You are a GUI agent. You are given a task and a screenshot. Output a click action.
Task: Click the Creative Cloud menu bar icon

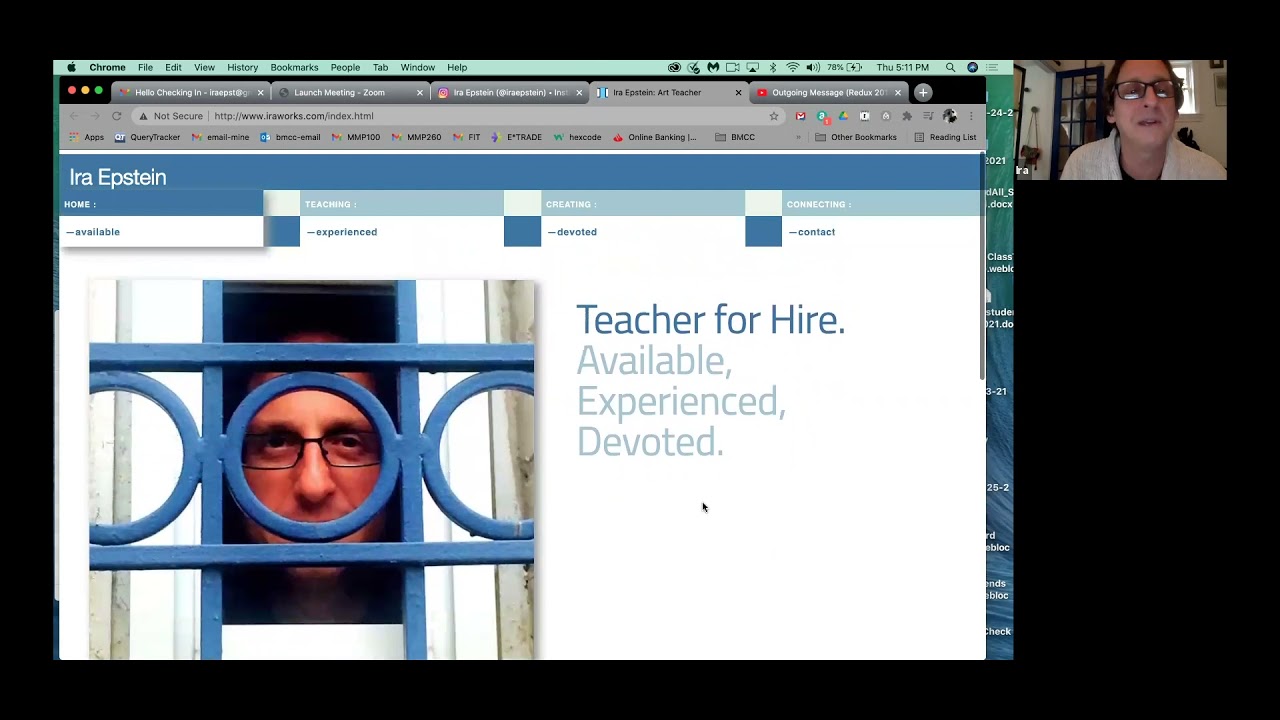674,68
